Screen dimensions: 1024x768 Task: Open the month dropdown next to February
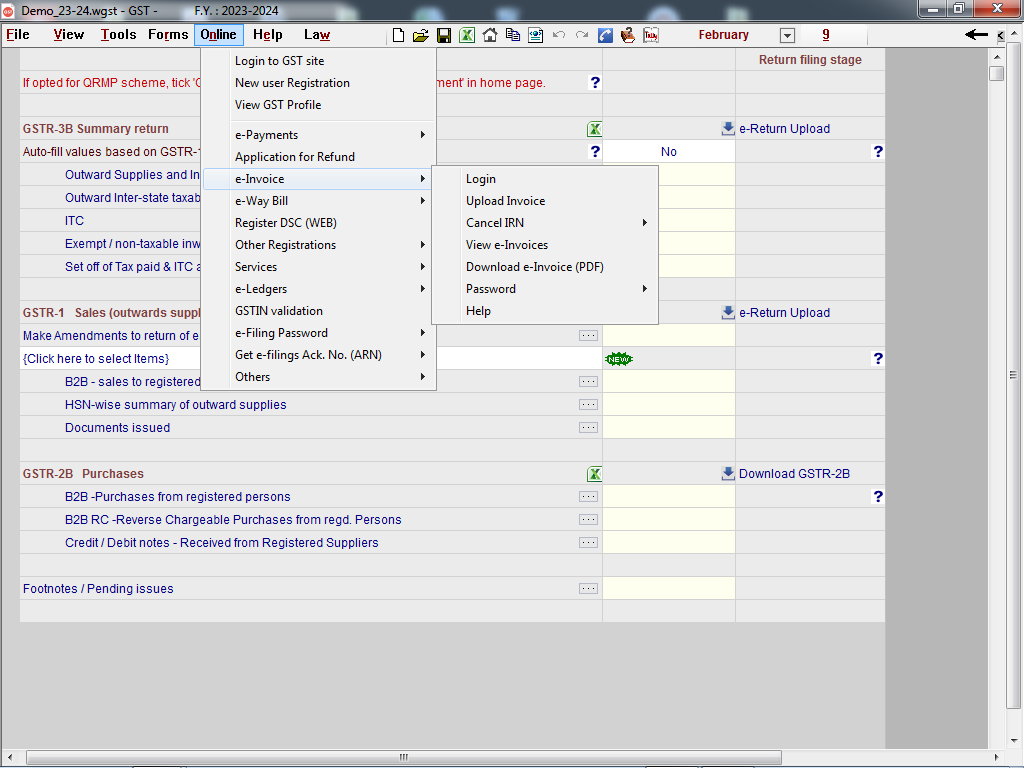[787, 35]
